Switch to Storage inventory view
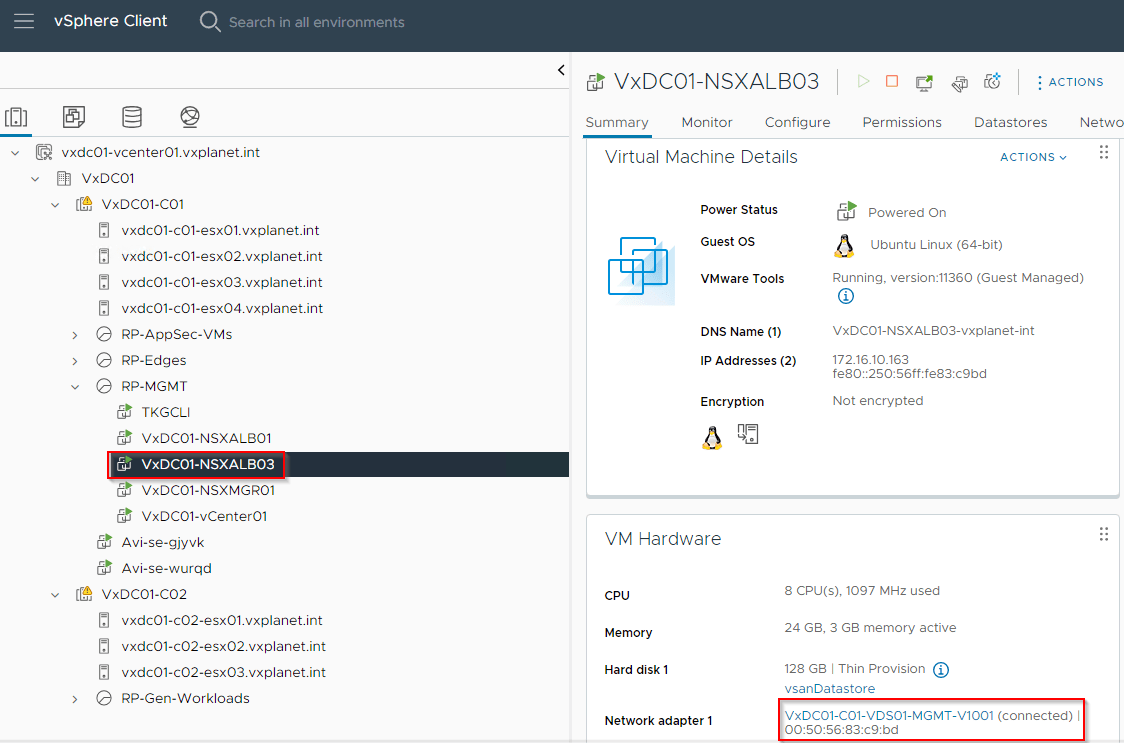This screenshot has height=743, width=1124. [x=132, y=117]
